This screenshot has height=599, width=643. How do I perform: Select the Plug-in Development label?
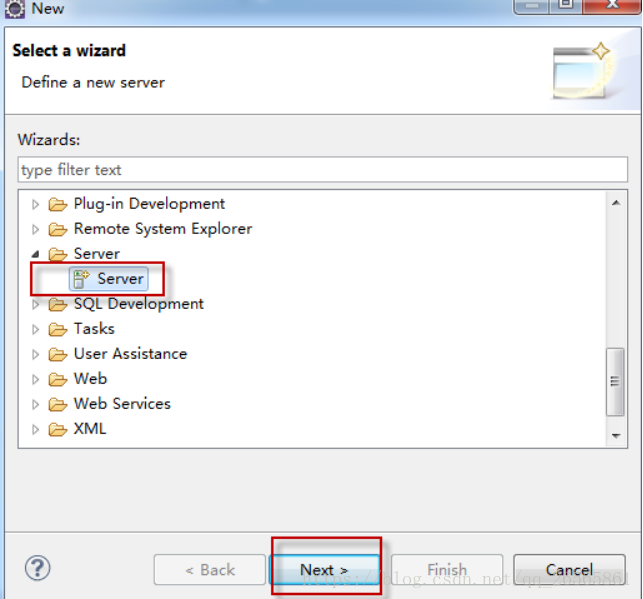(149, 204)
